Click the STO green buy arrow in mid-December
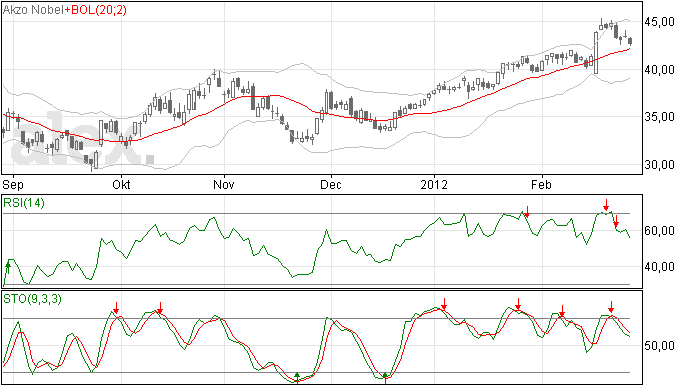690x387 pixels. [x=385, y=378]
